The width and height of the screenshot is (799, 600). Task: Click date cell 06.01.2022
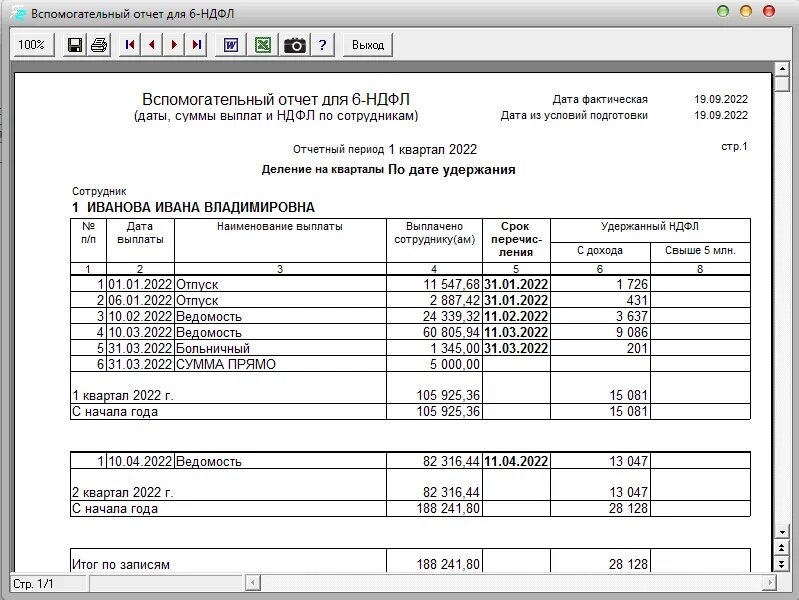tap(140, 300)
